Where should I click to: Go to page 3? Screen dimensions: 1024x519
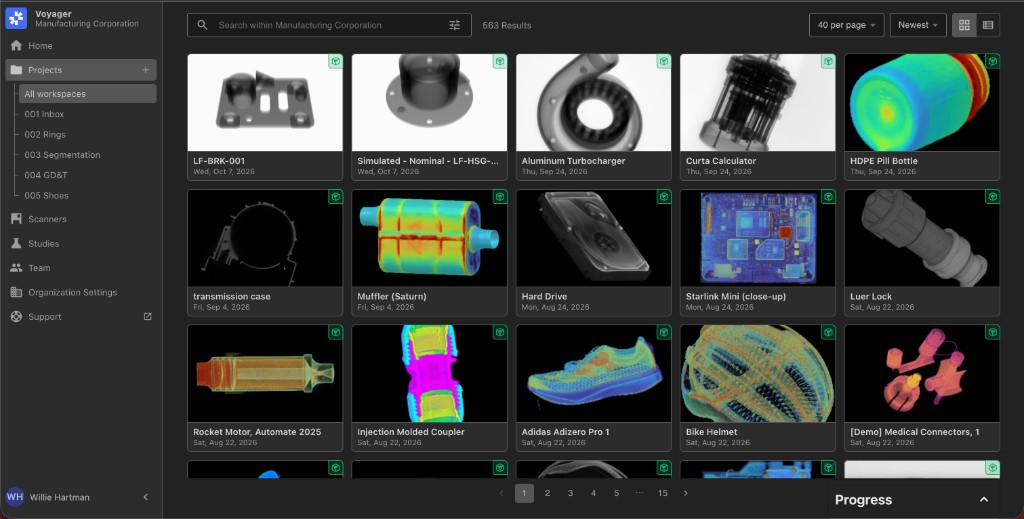click(x=570, y=494)
